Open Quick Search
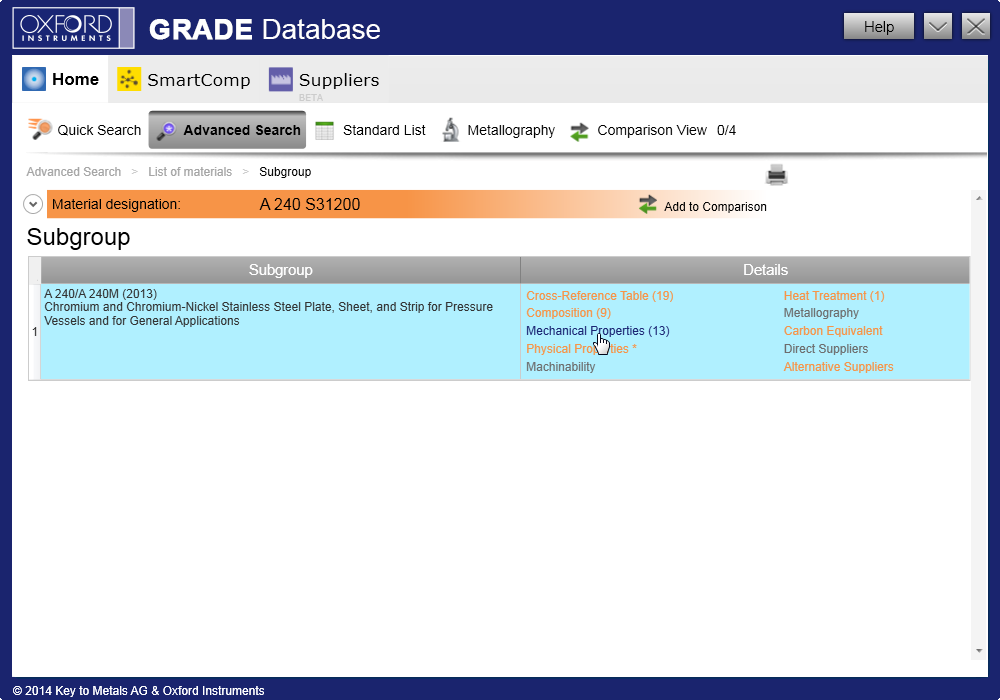Viewport: 1000px width, 700px height. pyautogui.click(x=85, y=130)
